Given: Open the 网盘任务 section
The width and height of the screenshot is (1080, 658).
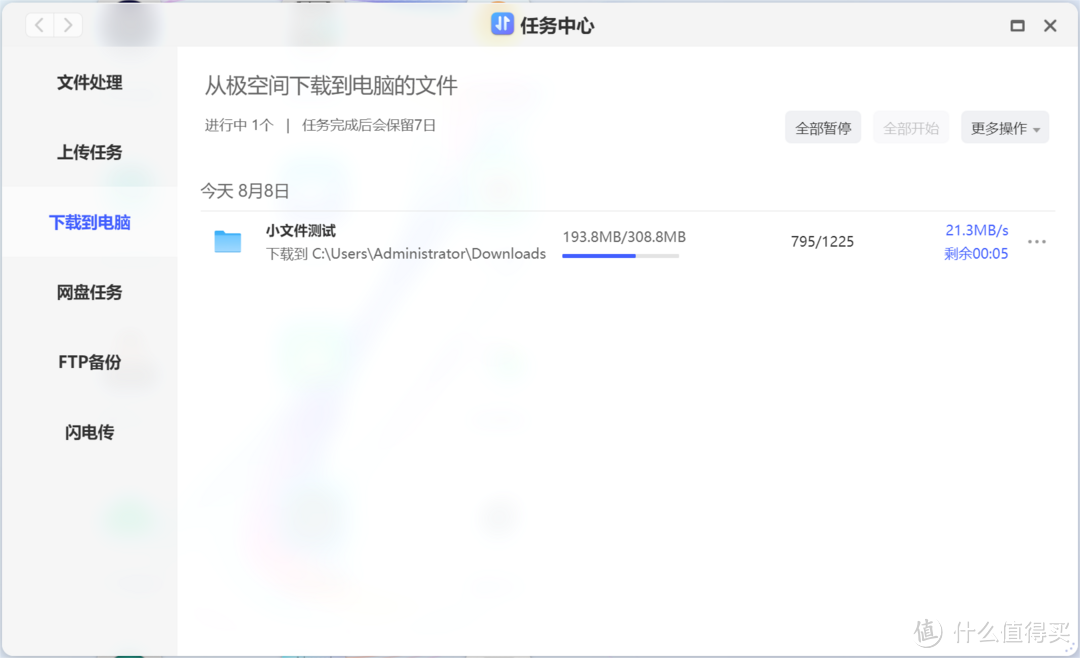Looking at the screenshot, I should 88,292.
